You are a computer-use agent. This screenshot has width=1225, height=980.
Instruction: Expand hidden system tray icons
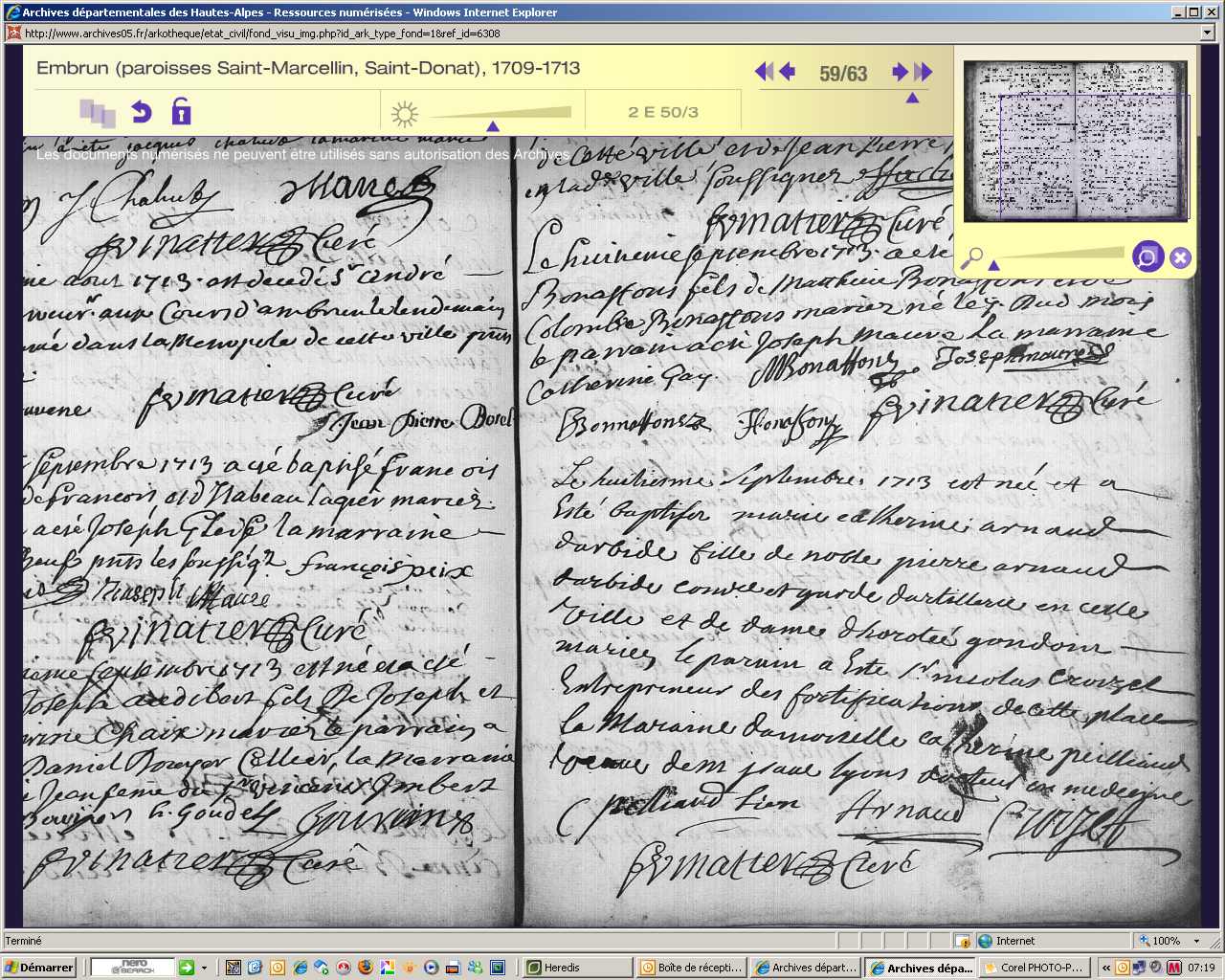pyautogui.click(x=1105, y=968)
